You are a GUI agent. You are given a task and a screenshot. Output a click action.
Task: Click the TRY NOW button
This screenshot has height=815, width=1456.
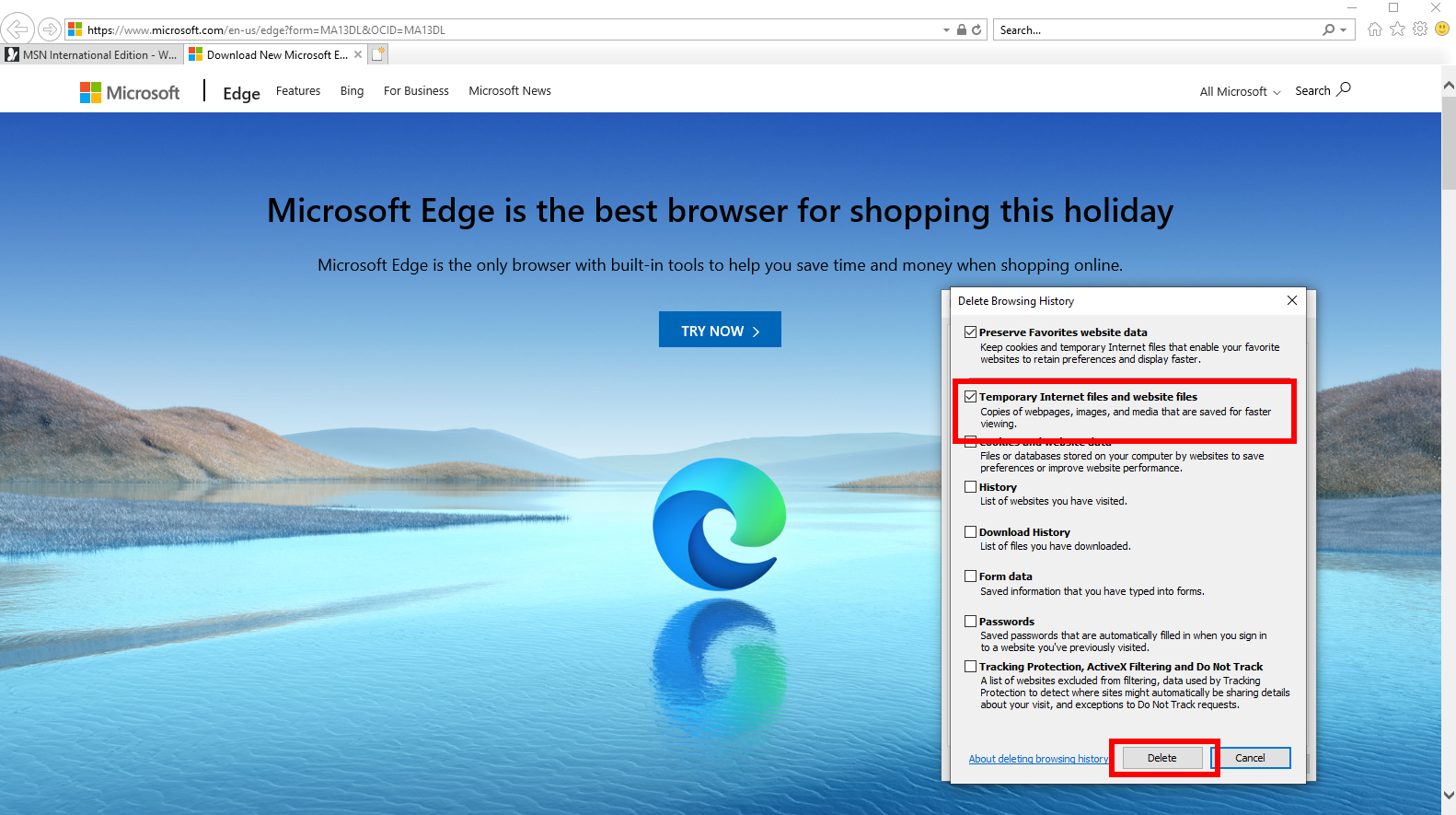coord(720,330)
